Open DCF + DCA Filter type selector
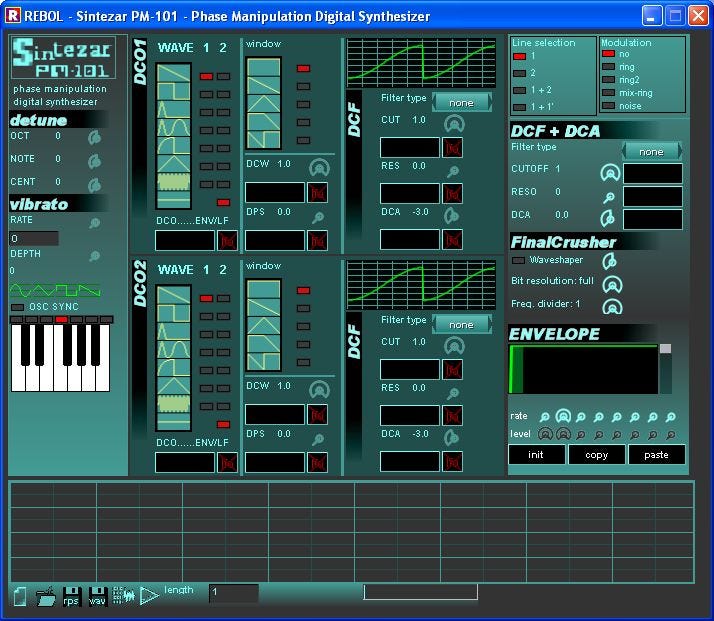 pyautogui.click(x=651, y=152)
